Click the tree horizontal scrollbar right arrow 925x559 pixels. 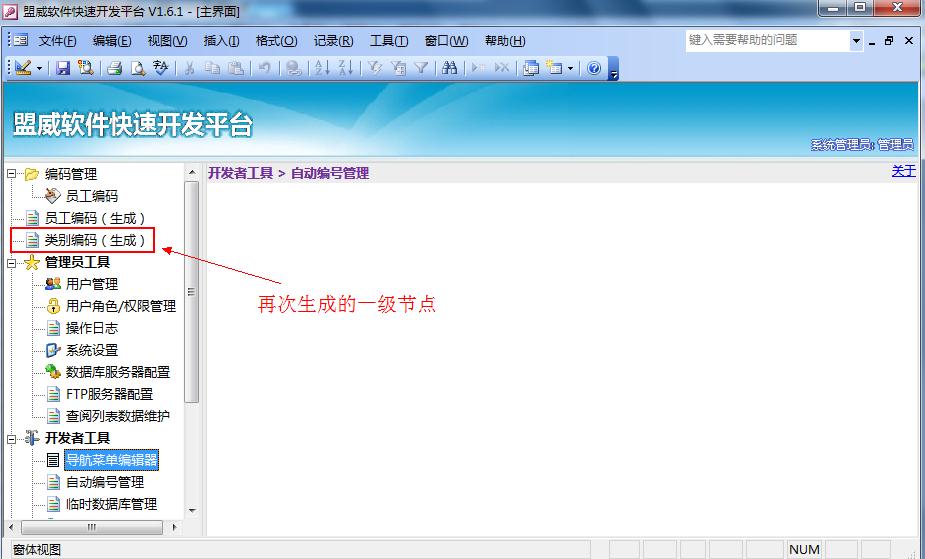[x=174, y=527]
